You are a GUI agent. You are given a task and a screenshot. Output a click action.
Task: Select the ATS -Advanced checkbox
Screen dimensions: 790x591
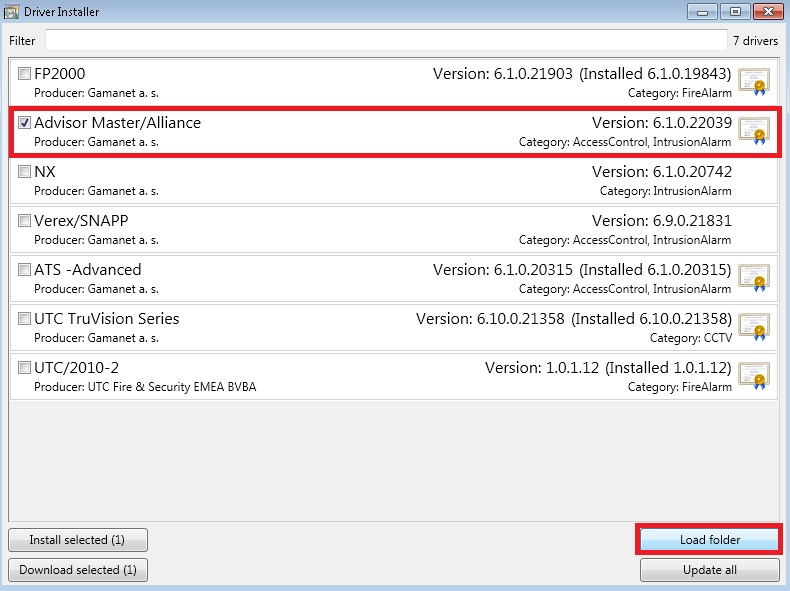[24, 270]
